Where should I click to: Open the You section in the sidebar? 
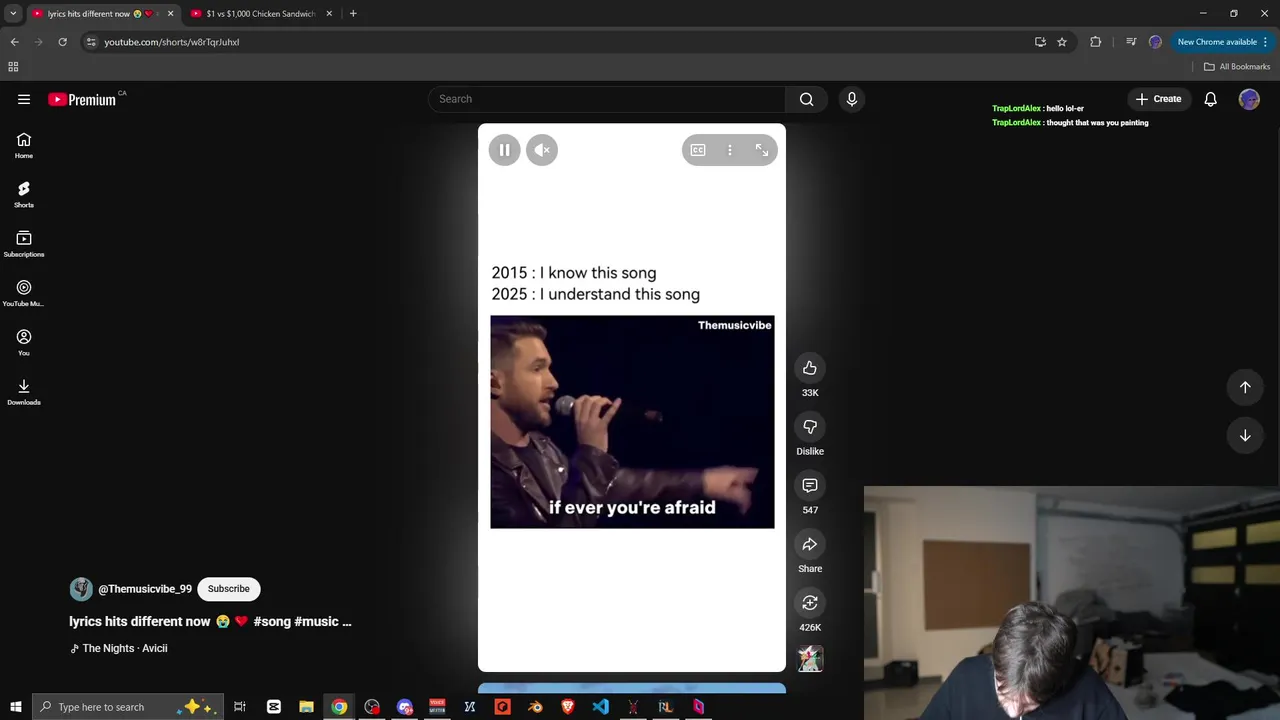24,343
